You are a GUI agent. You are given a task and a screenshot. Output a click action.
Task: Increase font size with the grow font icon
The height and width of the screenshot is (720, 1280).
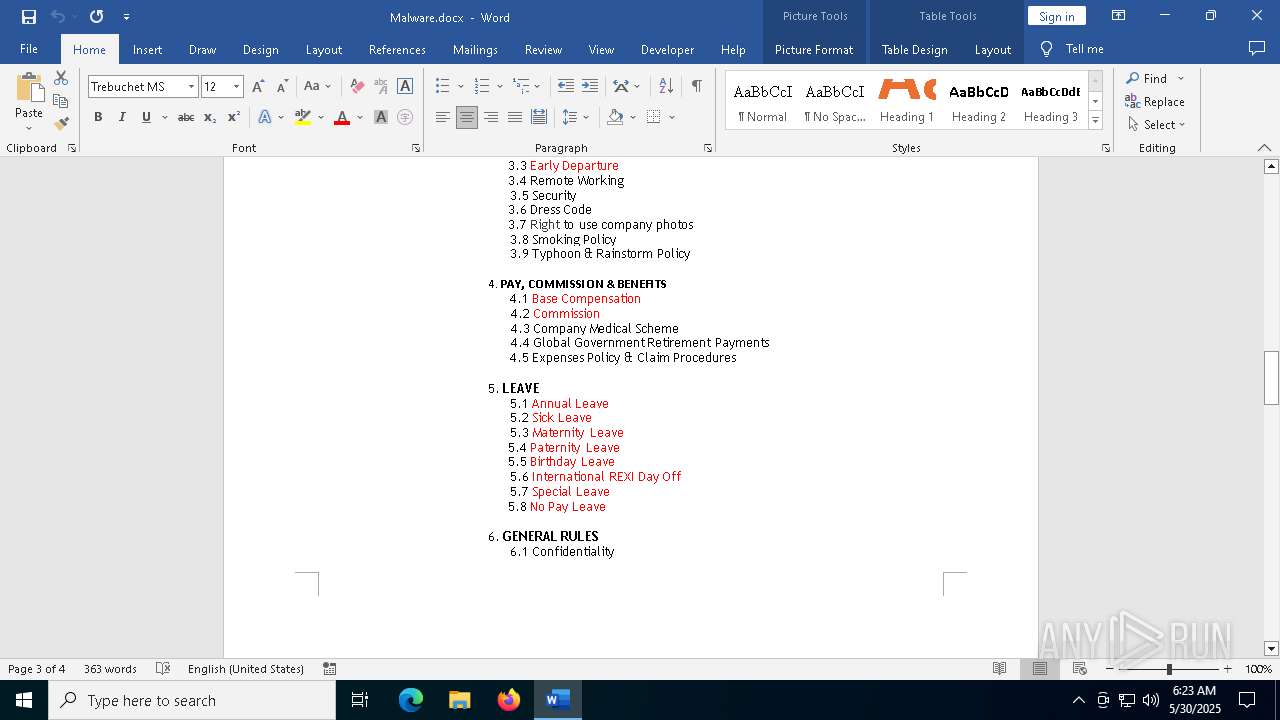click(x=258, y=87)
